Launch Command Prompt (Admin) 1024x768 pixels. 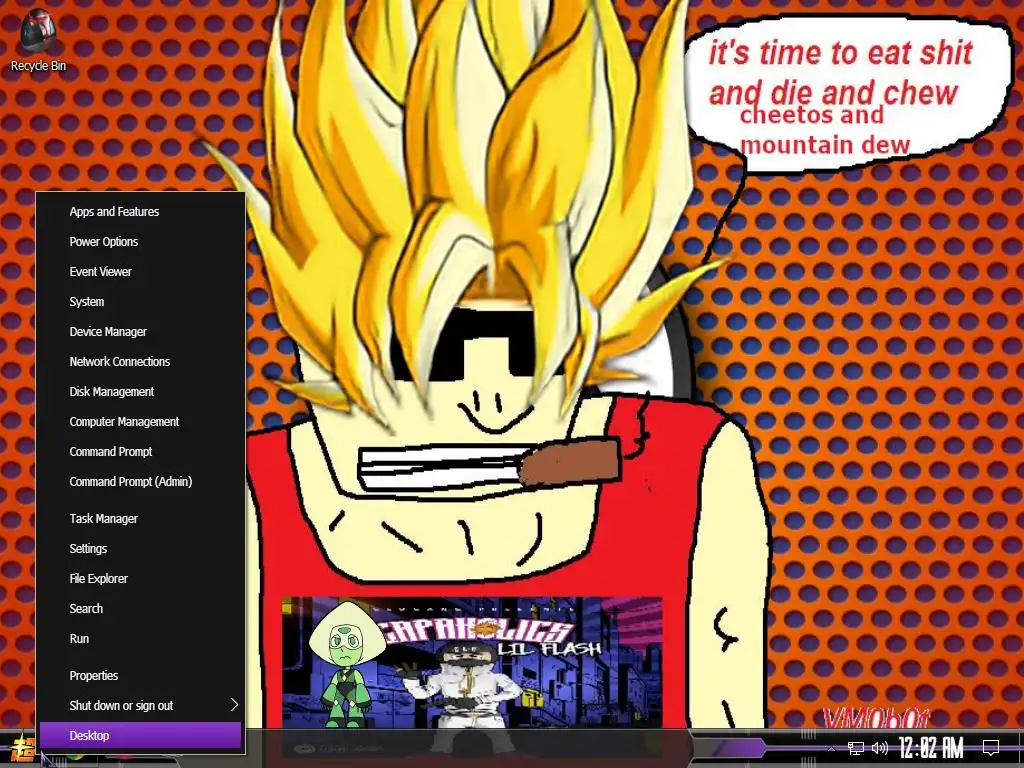click(x=140, y=482)
